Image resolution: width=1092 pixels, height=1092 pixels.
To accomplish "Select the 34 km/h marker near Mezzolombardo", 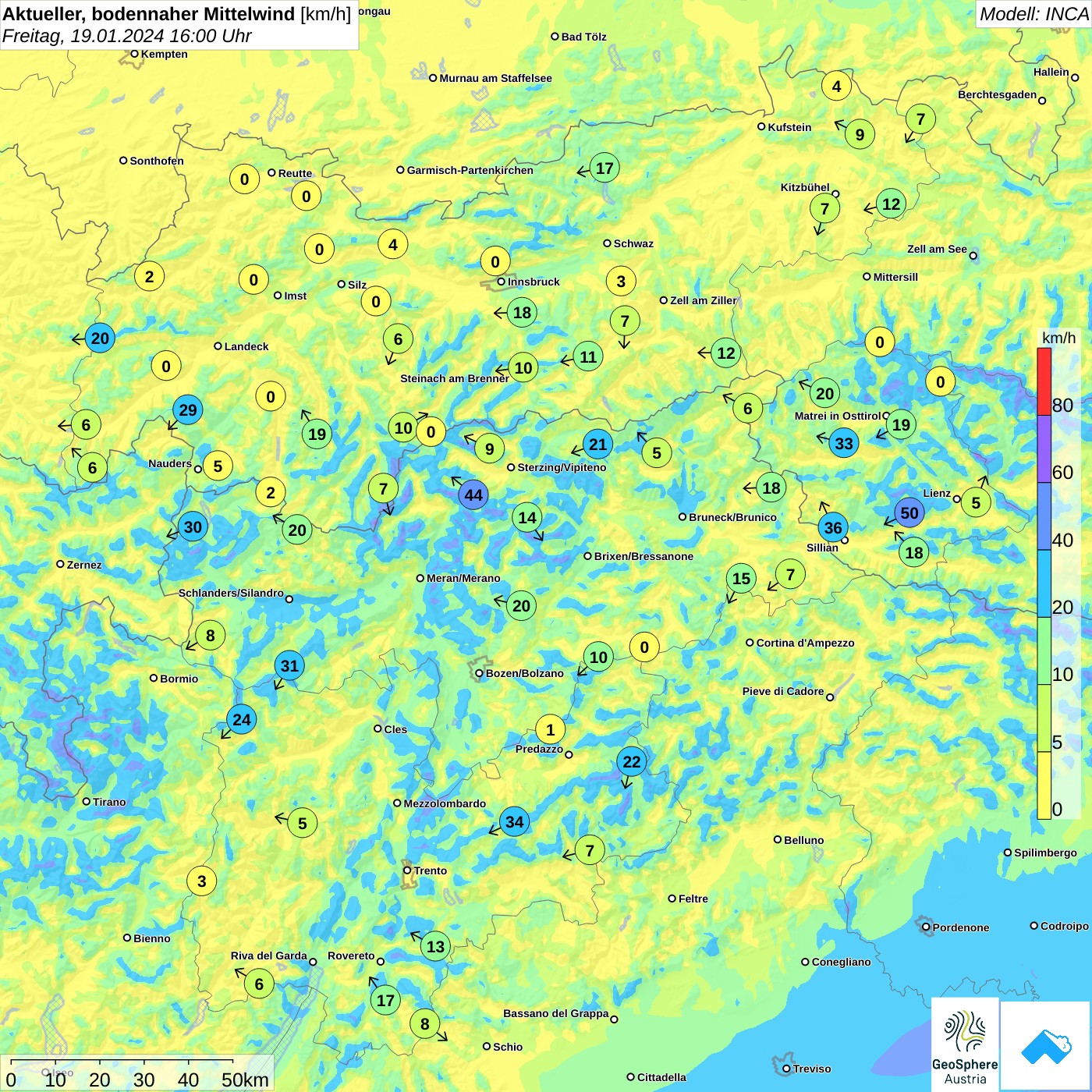I will [514, 821].
